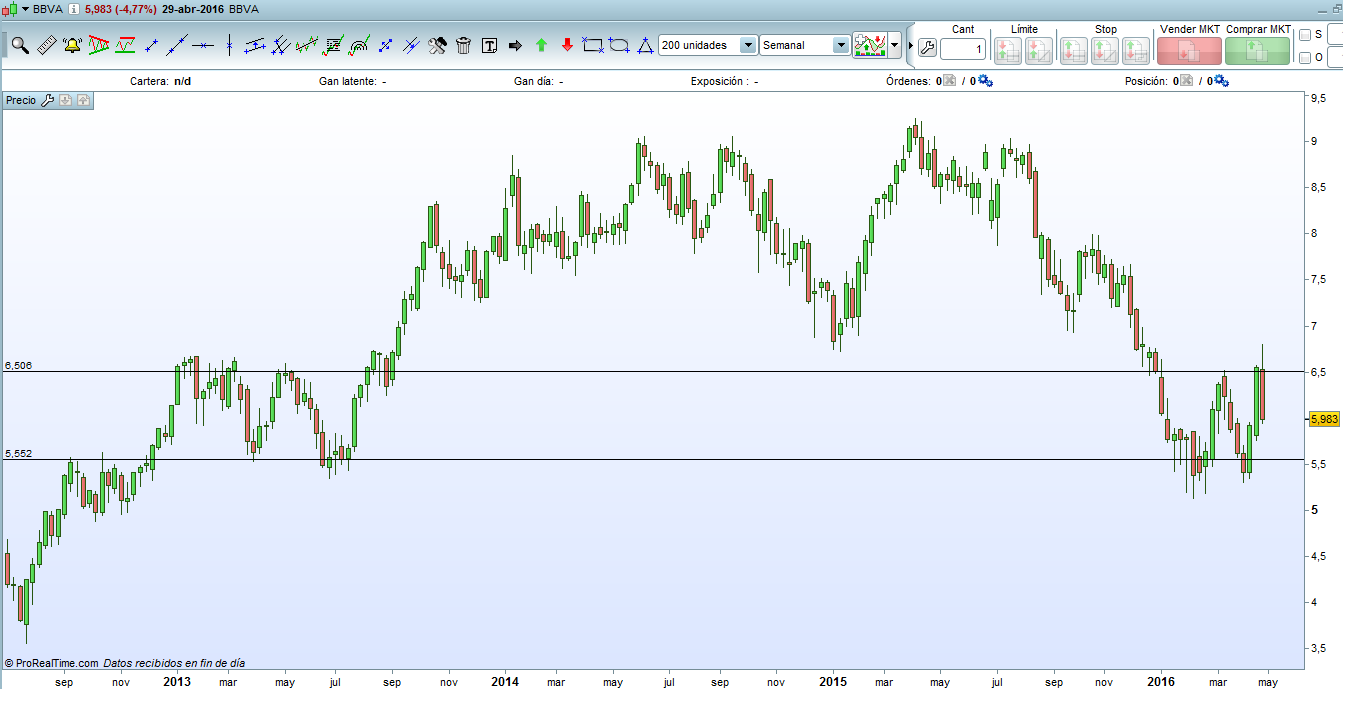Choose the Andrews pitchfork tool
This screenshot has width=1366, height=720.
tap(281, 45)
